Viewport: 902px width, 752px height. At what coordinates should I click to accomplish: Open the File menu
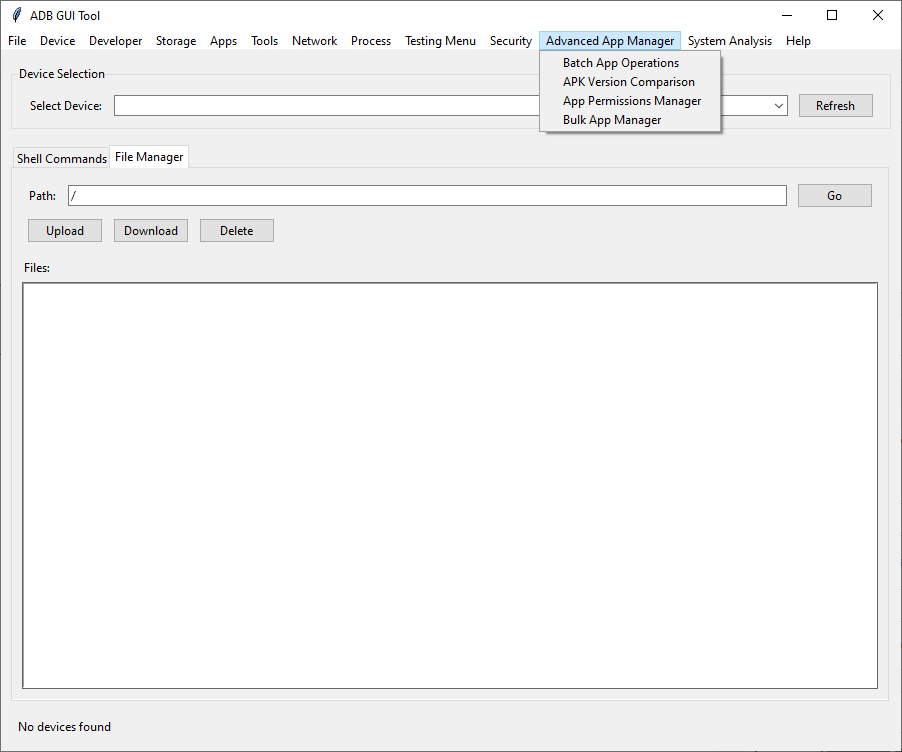click(16, 41)
